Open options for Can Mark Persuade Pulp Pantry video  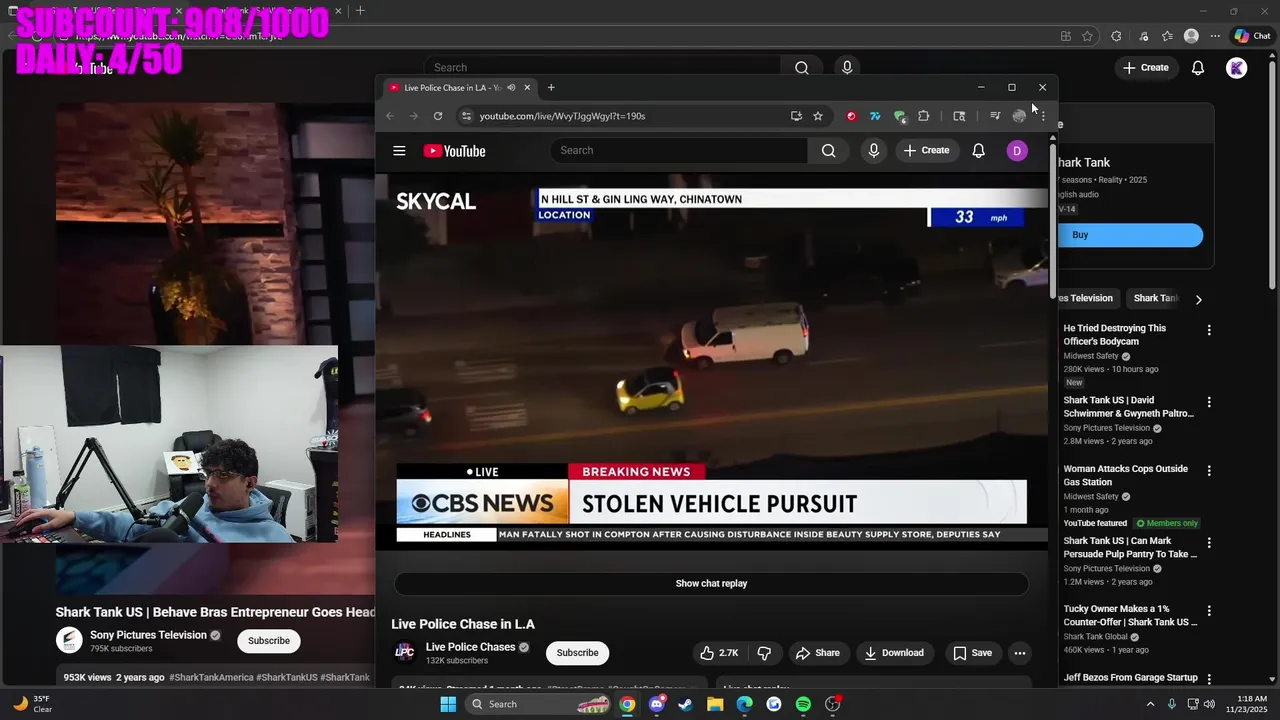1209,543
